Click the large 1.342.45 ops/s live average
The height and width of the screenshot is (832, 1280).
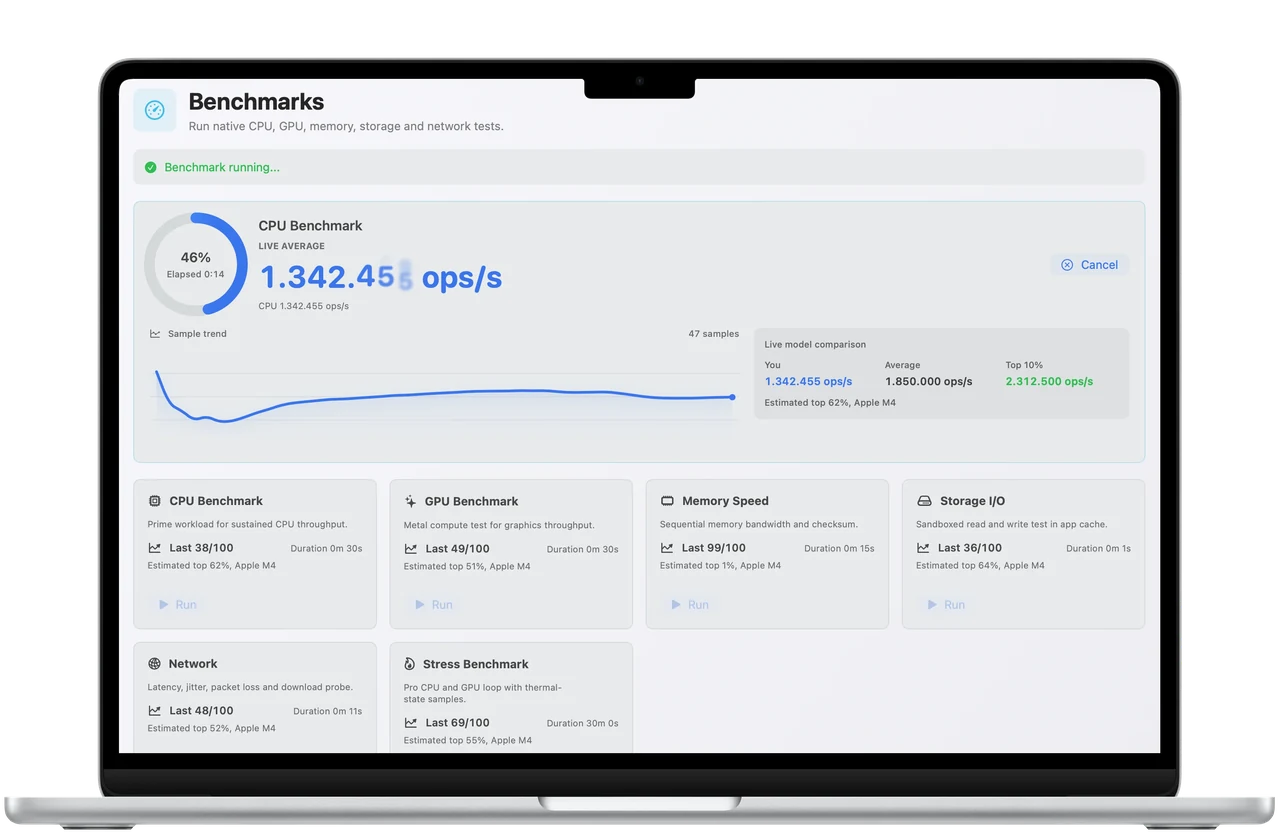[380, 277]
